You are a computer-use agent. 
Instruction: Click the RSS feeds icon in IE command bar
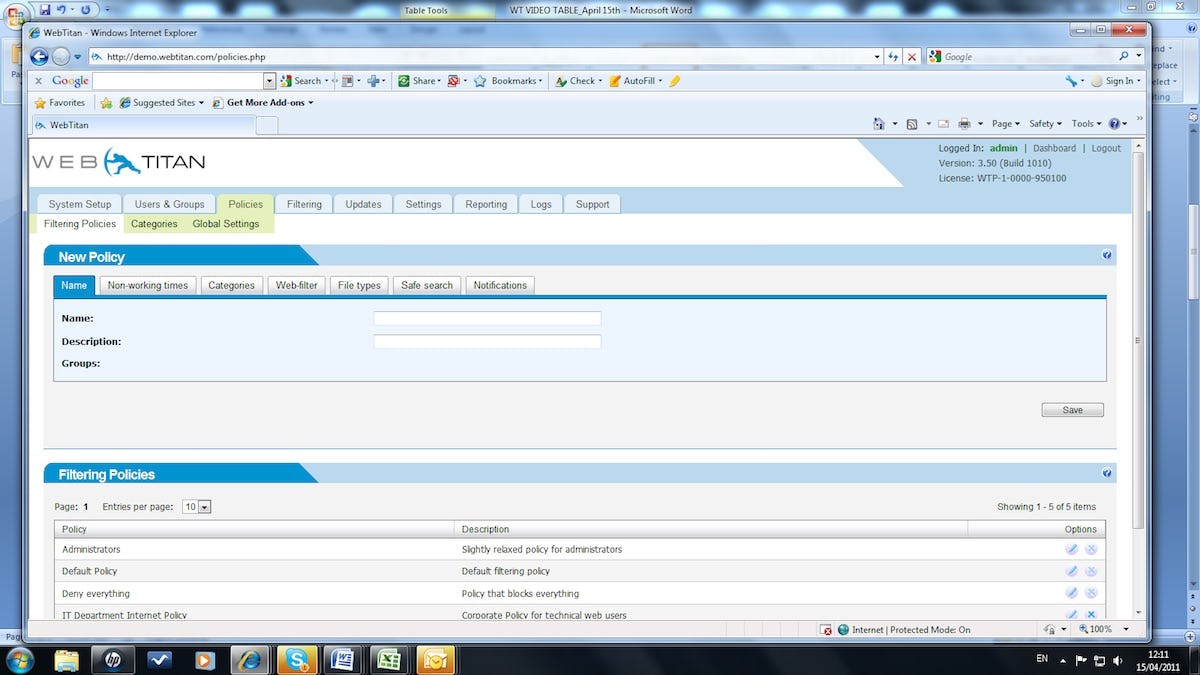[x=912, y=124]
